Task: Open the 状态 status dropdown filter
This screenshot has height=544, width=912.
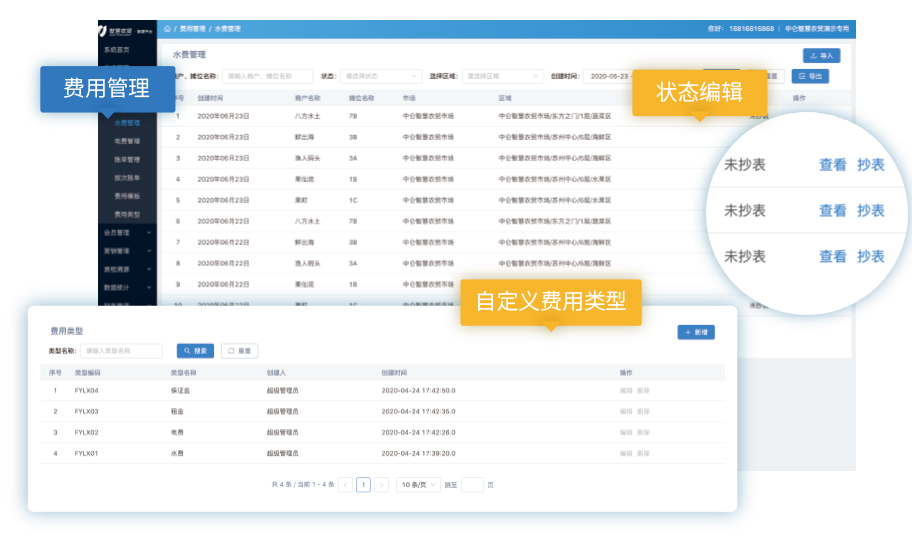Action: coord(382,76)
